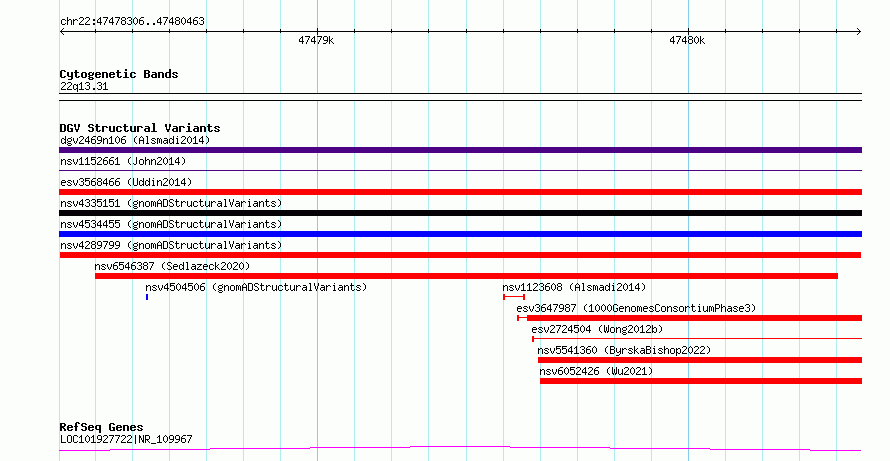The width and height of the screenshot is (890, 461).
Task: Click the nsv6052426 (Wu2021) label
Action: pos(597,371)
